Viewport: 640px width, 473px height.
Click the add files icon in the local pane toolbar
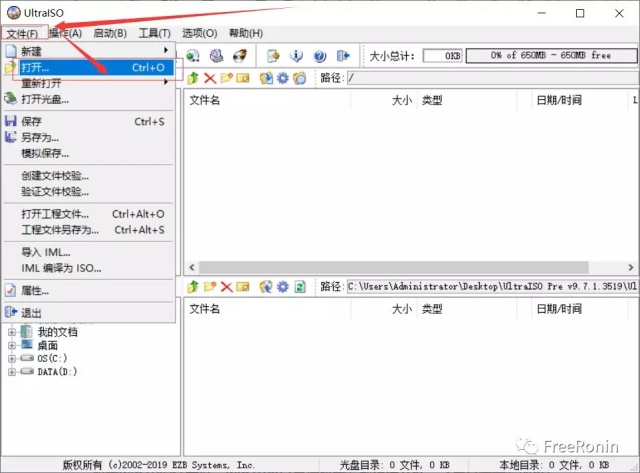coord(266,286)
